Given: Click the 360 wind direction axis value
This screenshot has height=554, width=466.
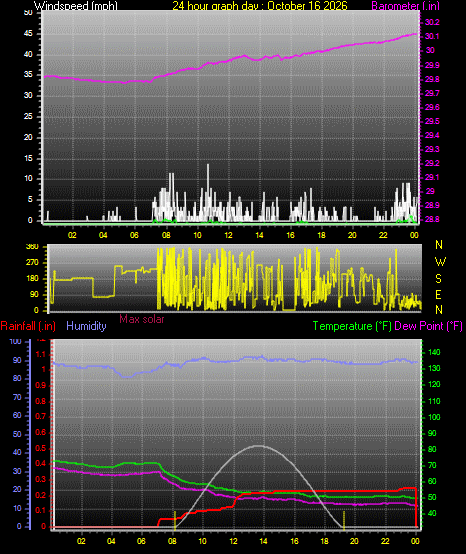Looking at the screenshot, I should pos(32,247).
